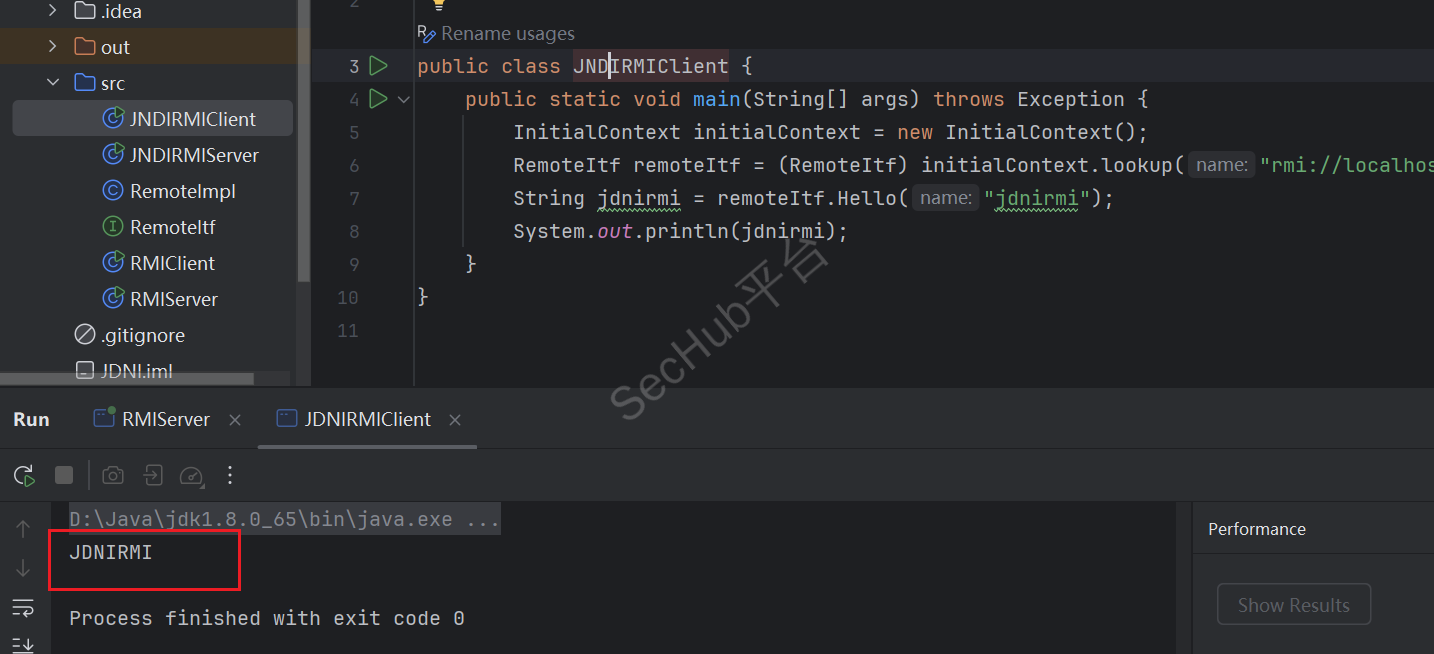Select the JDNIRMIClient run tab
This screenshot has height=654, width=1434.
pos(367,419)
